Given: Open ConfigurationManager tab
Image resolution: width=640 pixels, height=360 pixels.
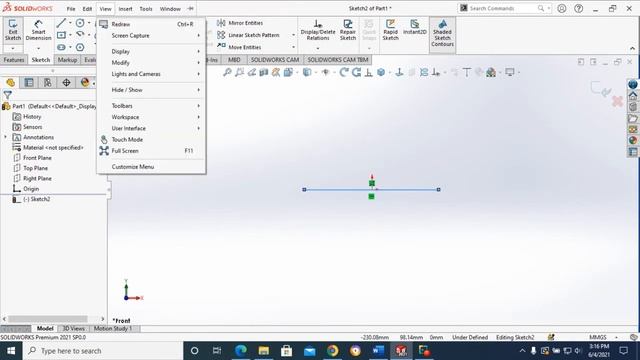Looking at the screenshot, I should pos(47,83).
